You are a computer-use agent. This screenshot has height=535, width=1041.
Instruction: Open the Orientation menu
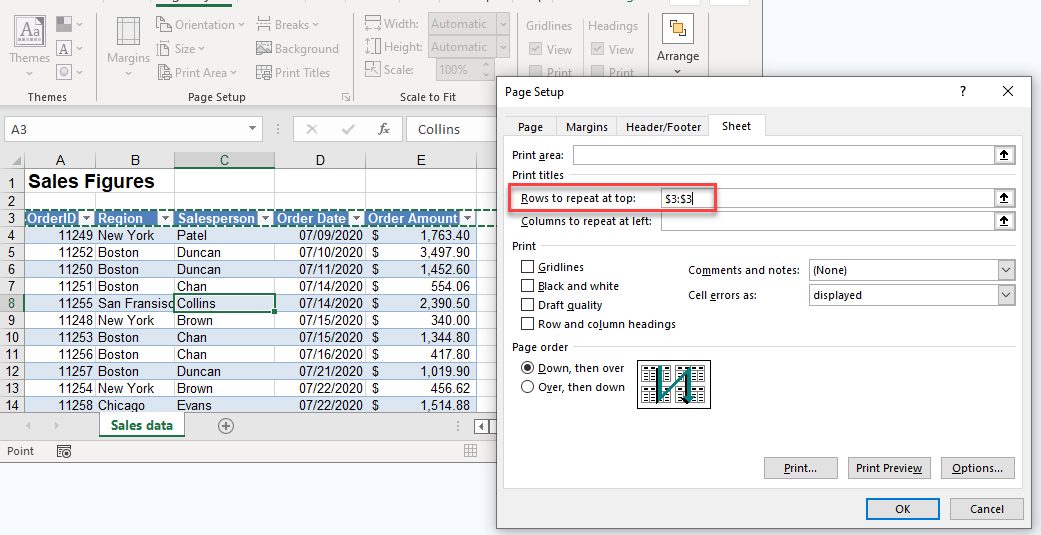(x=200, y=25)
